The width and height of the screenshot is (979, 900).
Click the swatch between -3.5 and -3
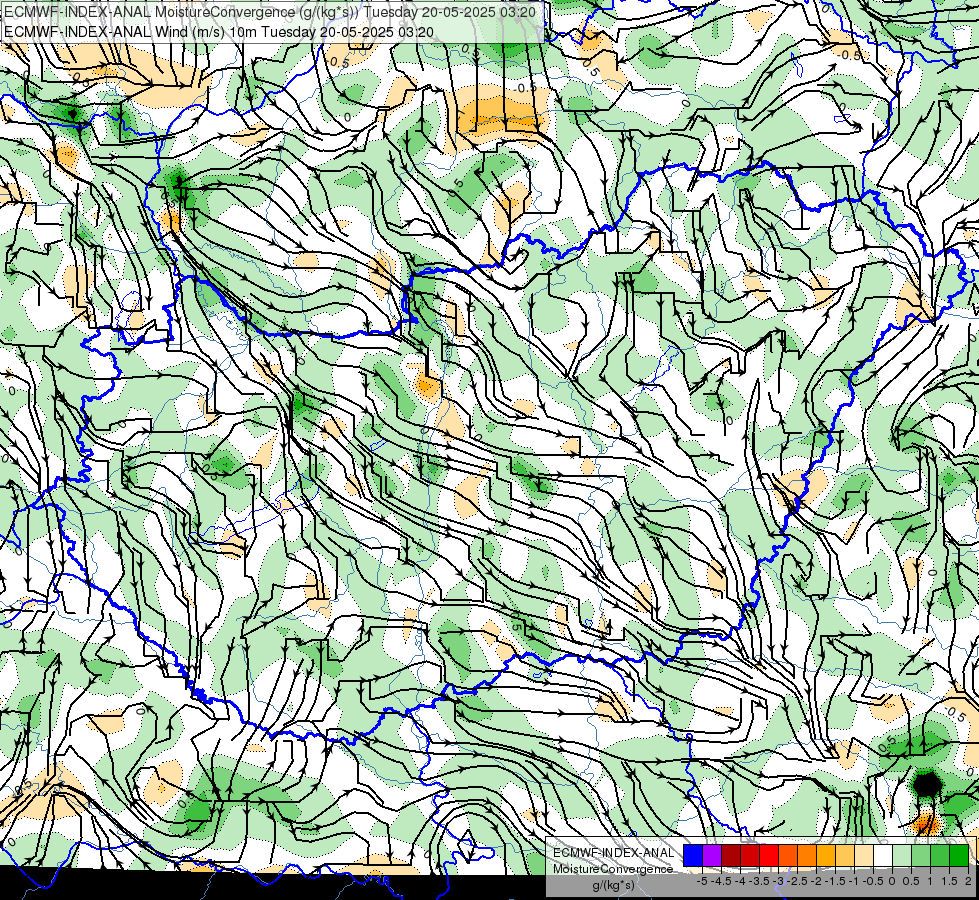(x=769, y=856)
